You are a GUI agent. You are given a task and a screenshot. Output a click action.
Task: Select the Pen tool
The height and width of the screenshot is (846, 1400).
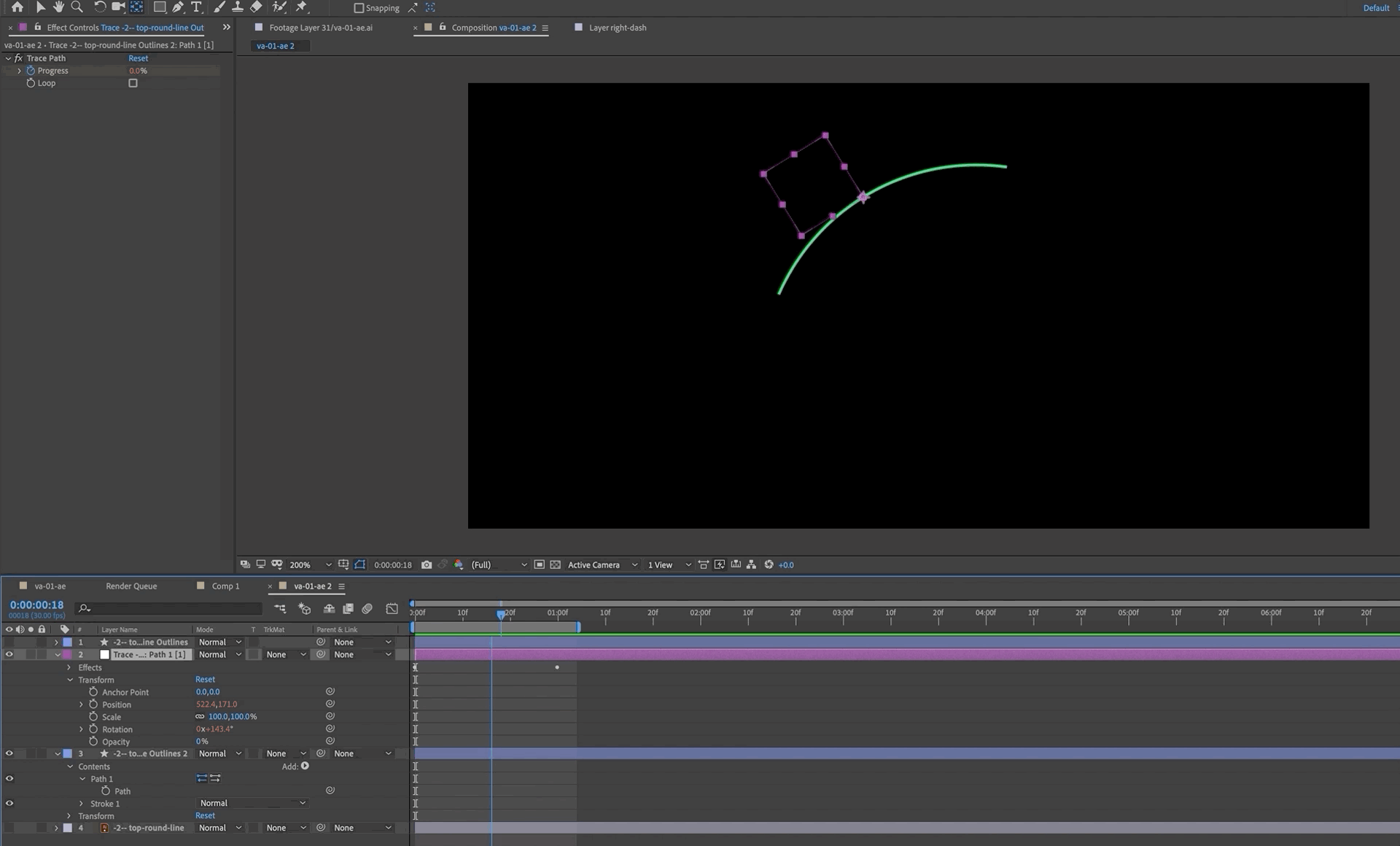(178, 7)
